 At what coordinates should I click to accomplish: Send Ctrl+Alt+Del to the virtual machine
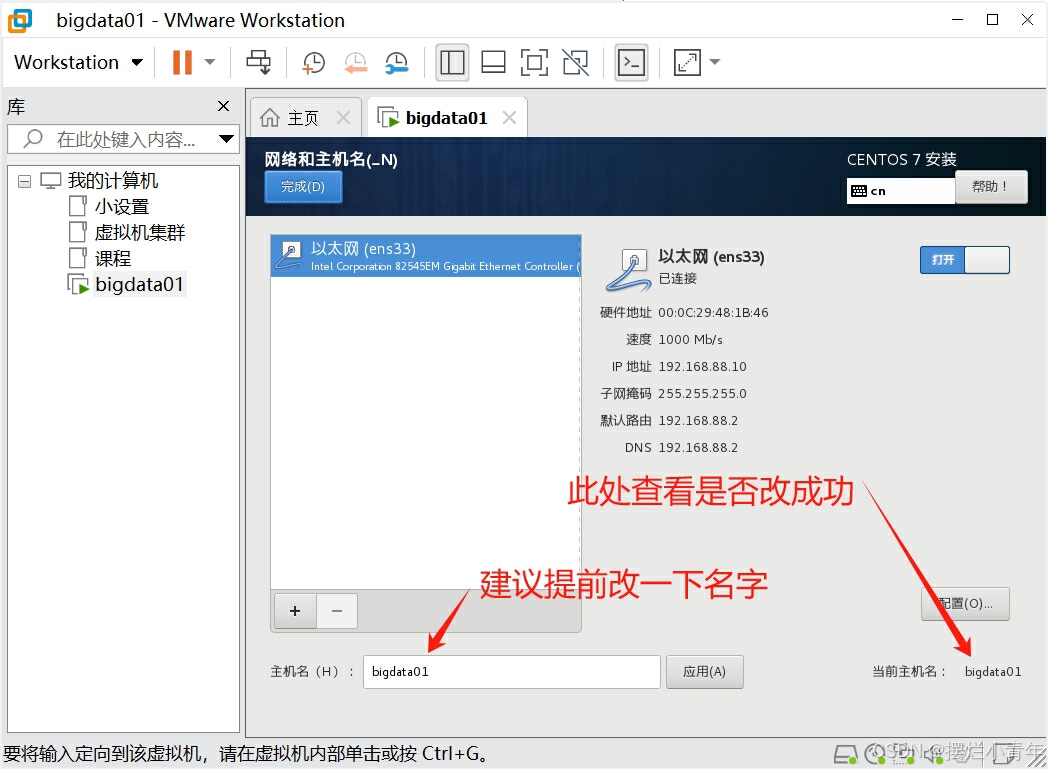(x=259, y=62)
